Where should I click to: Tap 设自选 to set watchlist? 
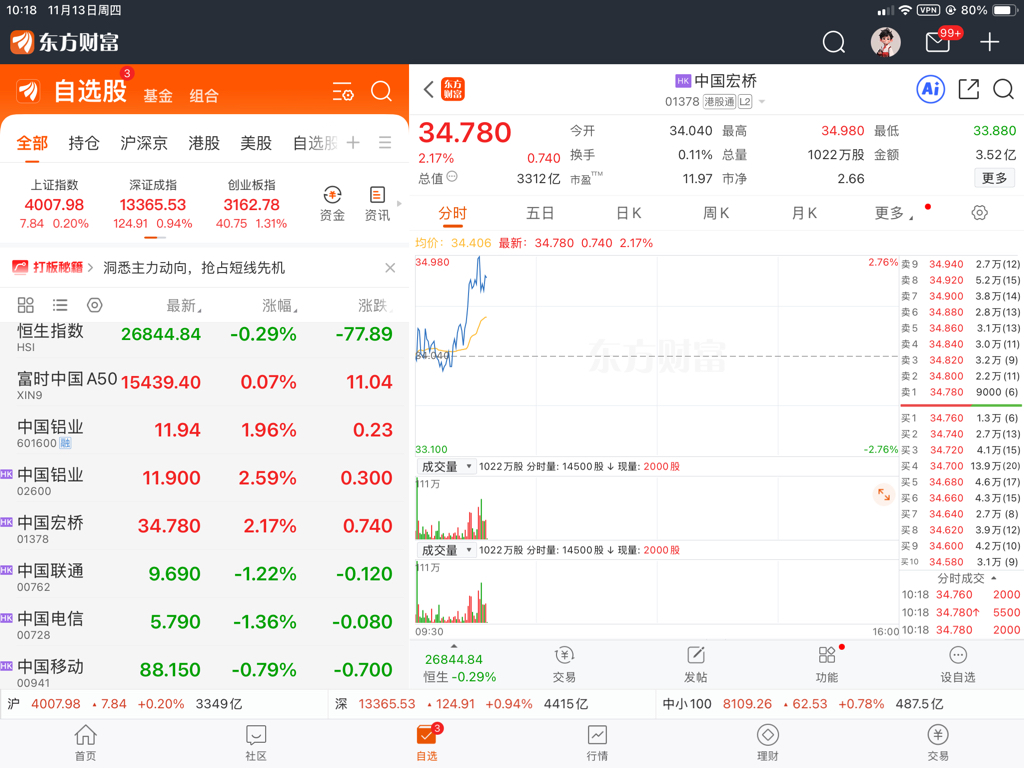957,665
